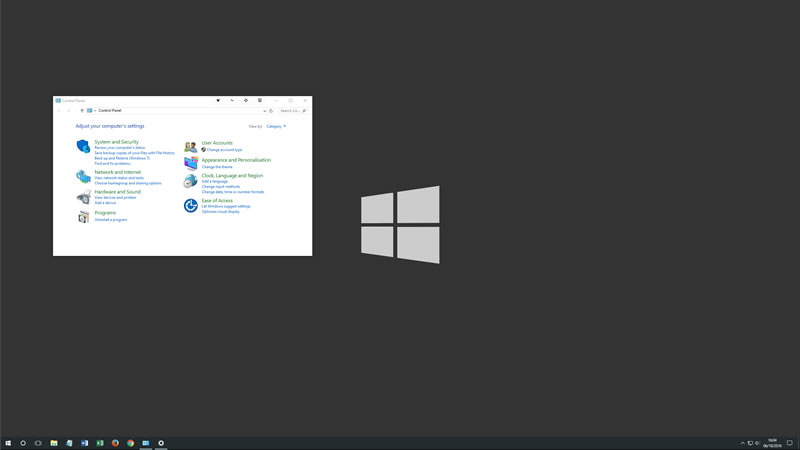Click the Appearance and Personalisation monitor icon

(191, 163)
